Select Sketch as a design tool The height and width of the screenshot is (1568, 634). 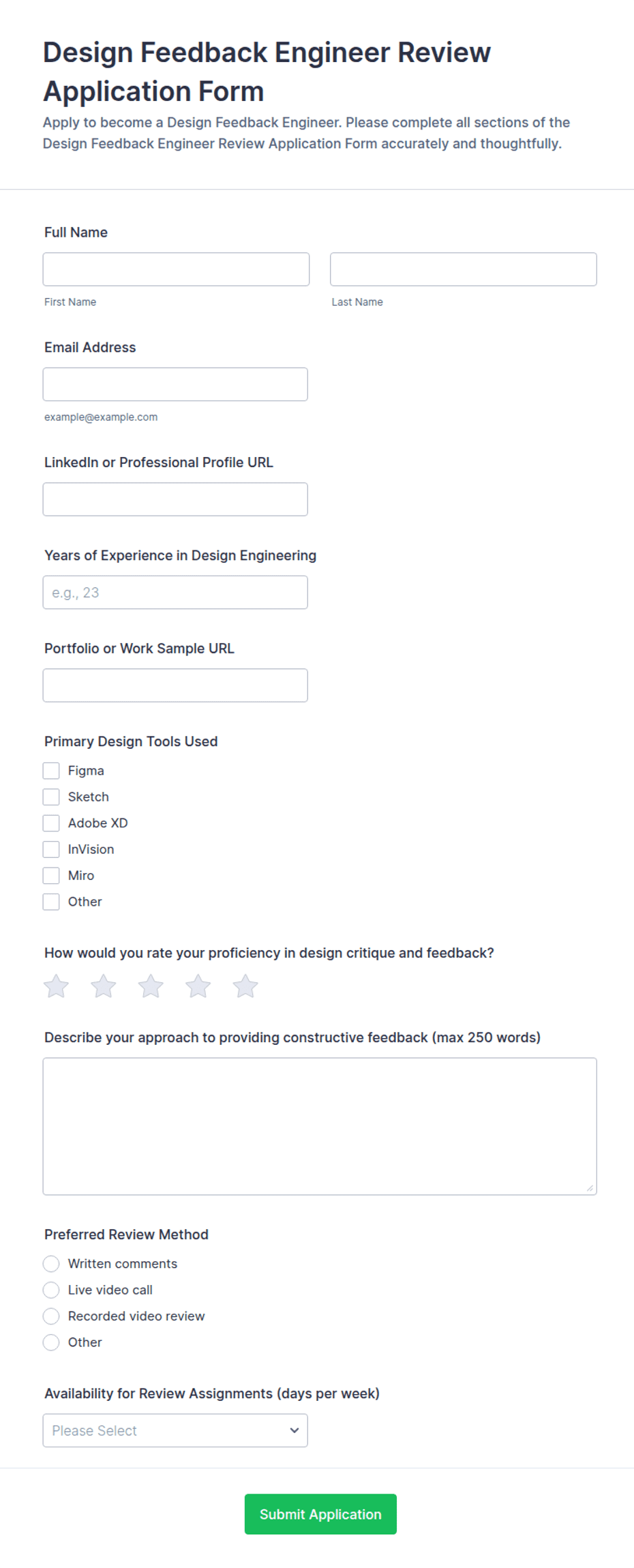(51, 797)
